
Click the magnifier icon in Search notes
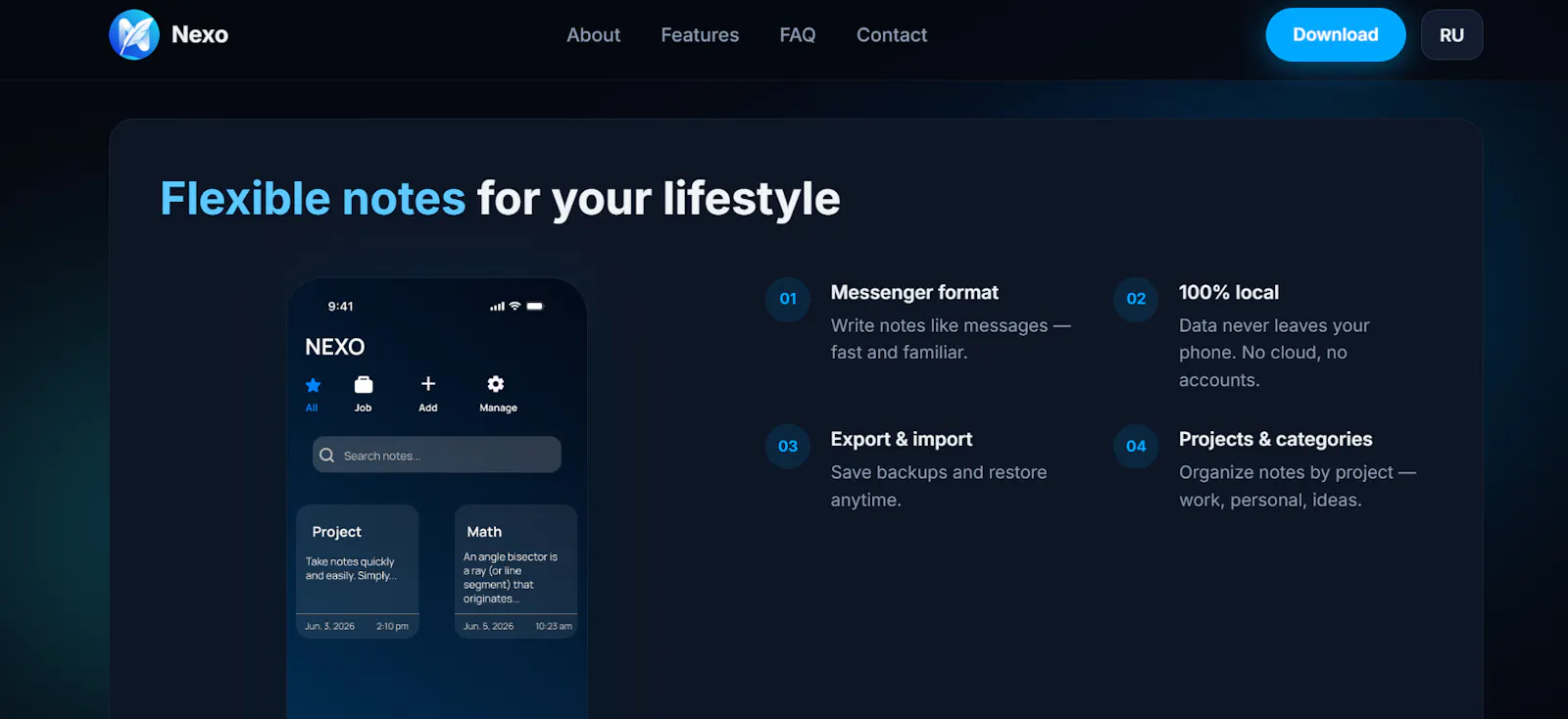point(327,455)
